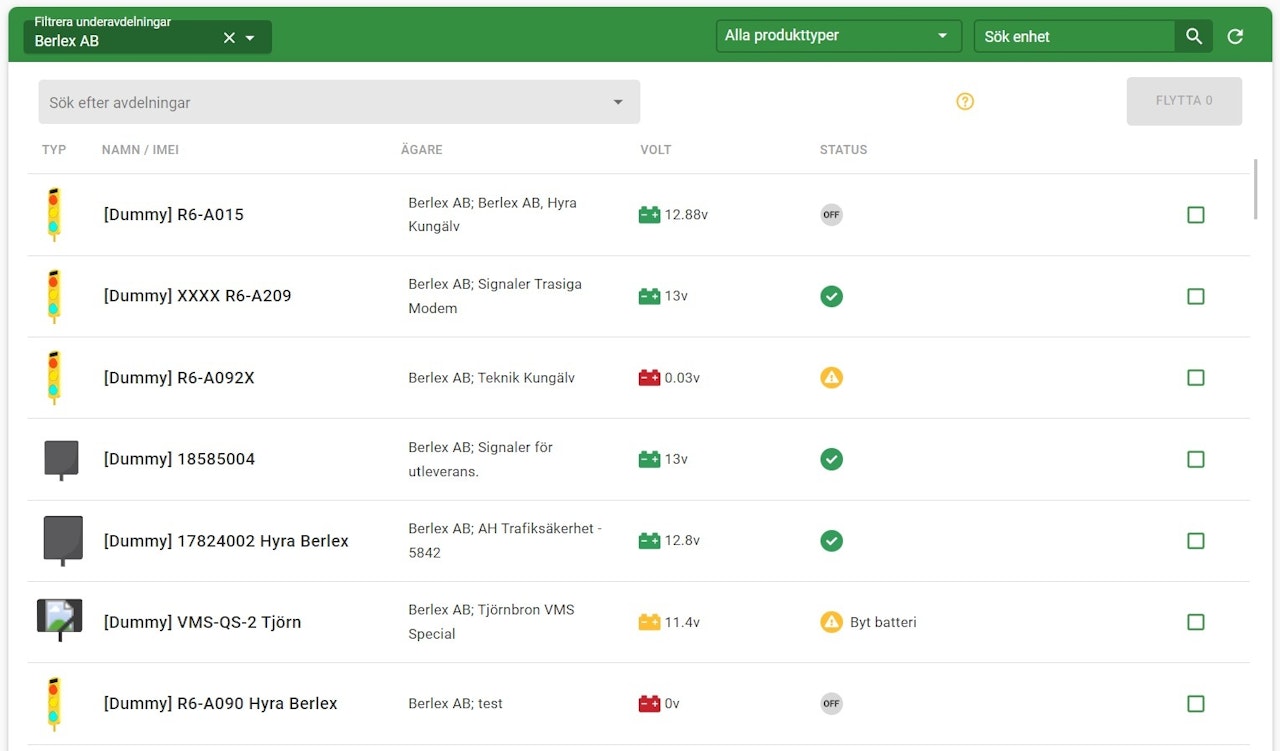Click the search magnifier icon
The height and width of the screenshot is (751, 1280).
coord(1193,36)
